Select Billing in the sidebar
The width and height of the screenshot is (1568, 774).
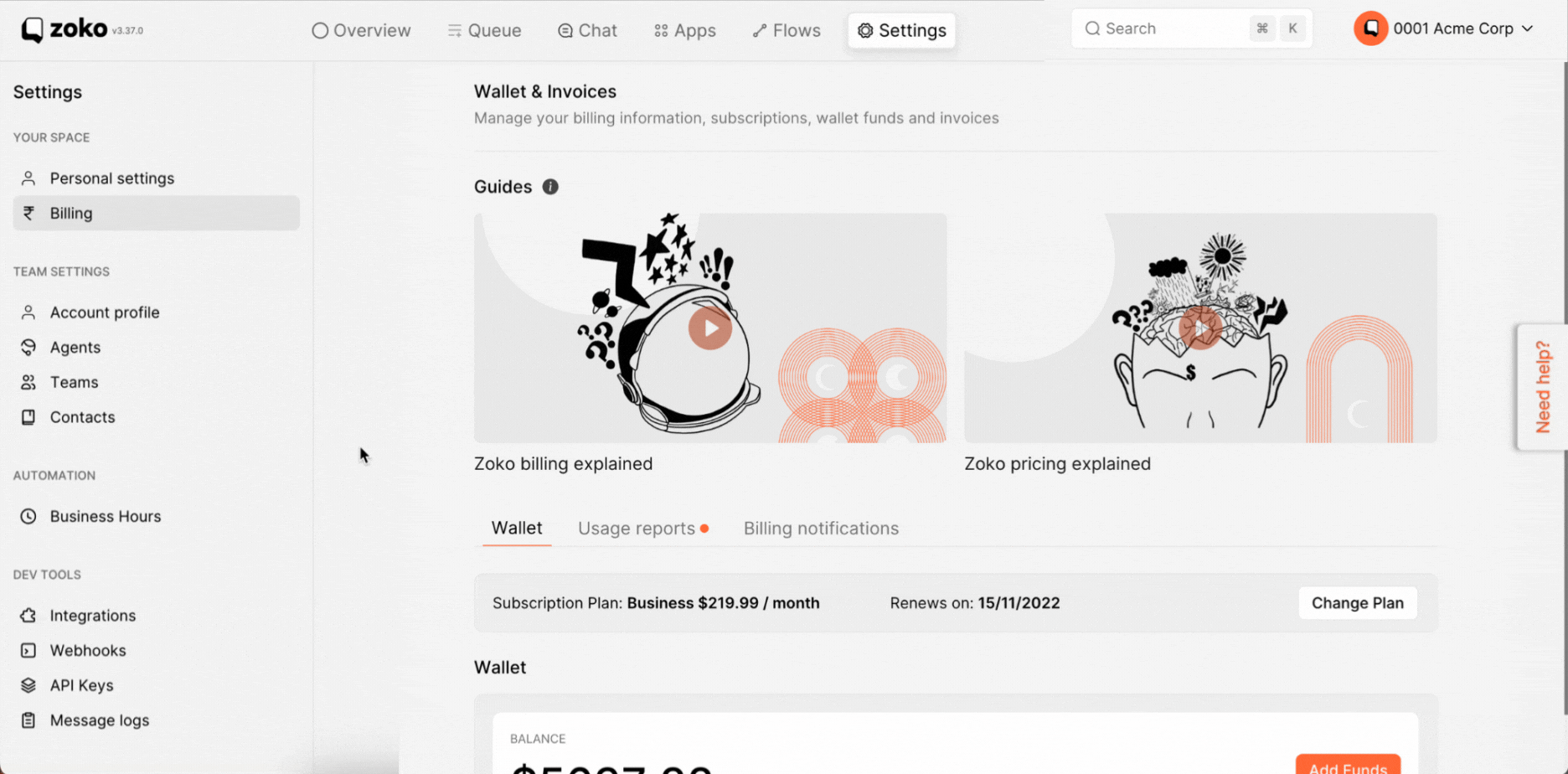[x=157, y=214]
